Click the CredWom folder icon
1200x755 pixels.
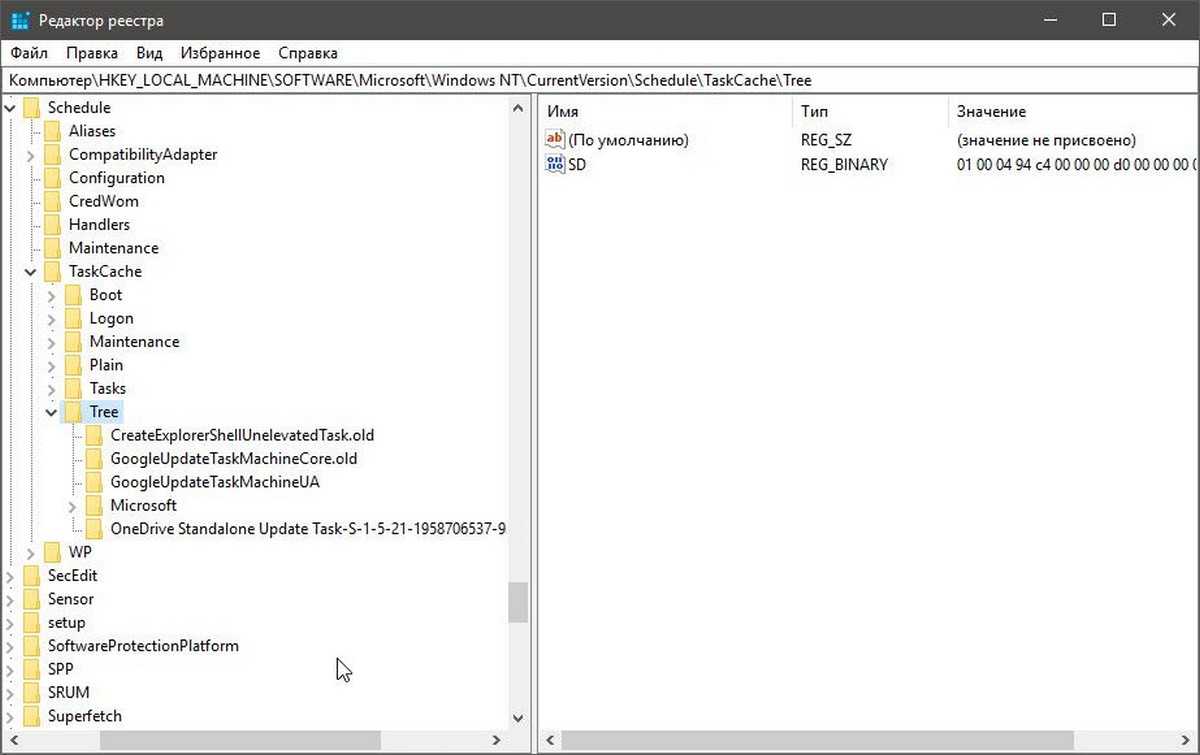[53, 201]
